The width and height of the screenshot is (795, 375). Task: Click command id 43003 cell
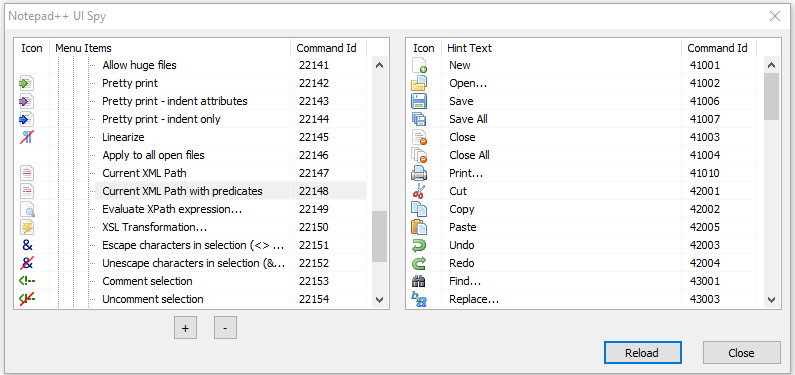tap(705, 299)
